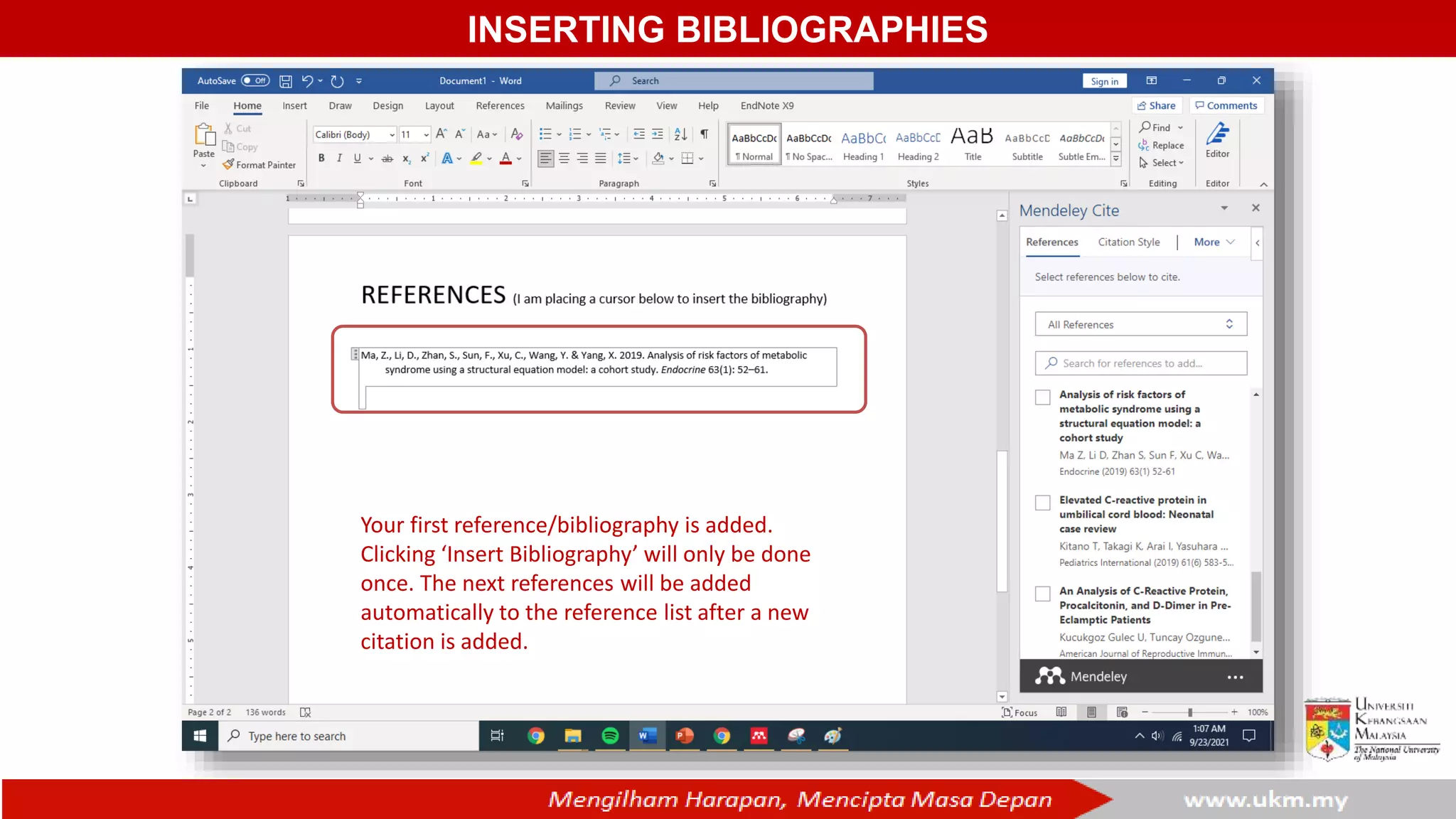Switch to the Insert tab

[x=294, y=105]
